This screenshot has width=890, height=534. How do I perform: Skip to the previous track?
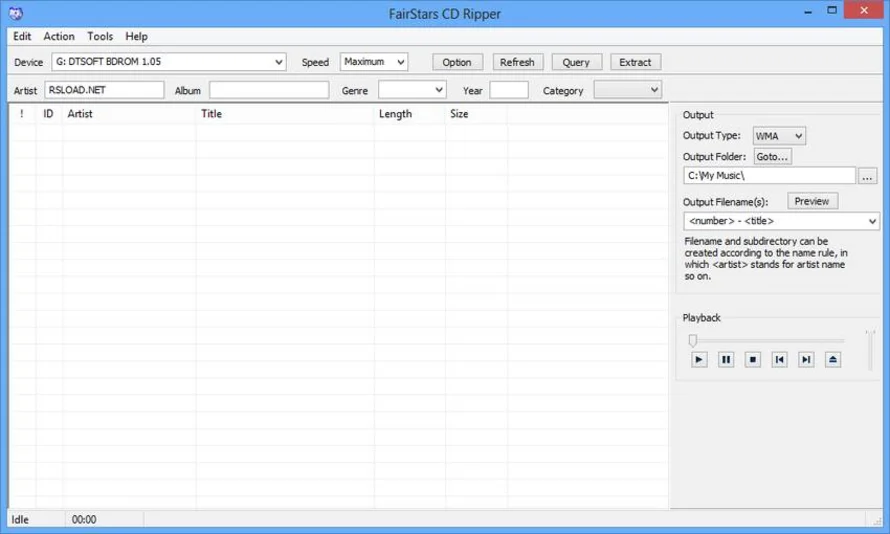(x=779, y=360)
